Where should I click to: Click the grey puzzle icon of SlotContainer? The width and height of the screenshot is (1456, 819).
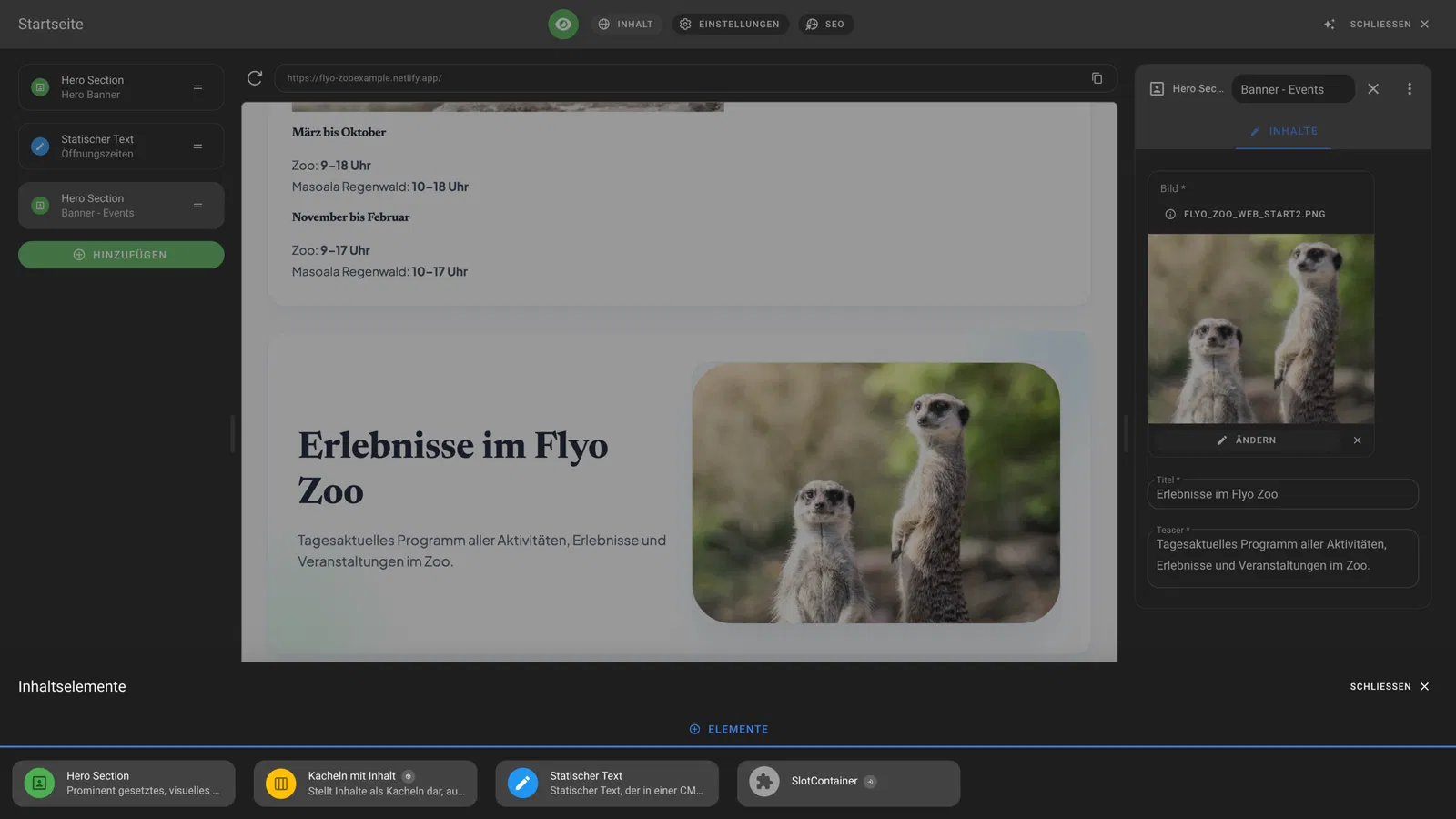[x=764, y=782]
